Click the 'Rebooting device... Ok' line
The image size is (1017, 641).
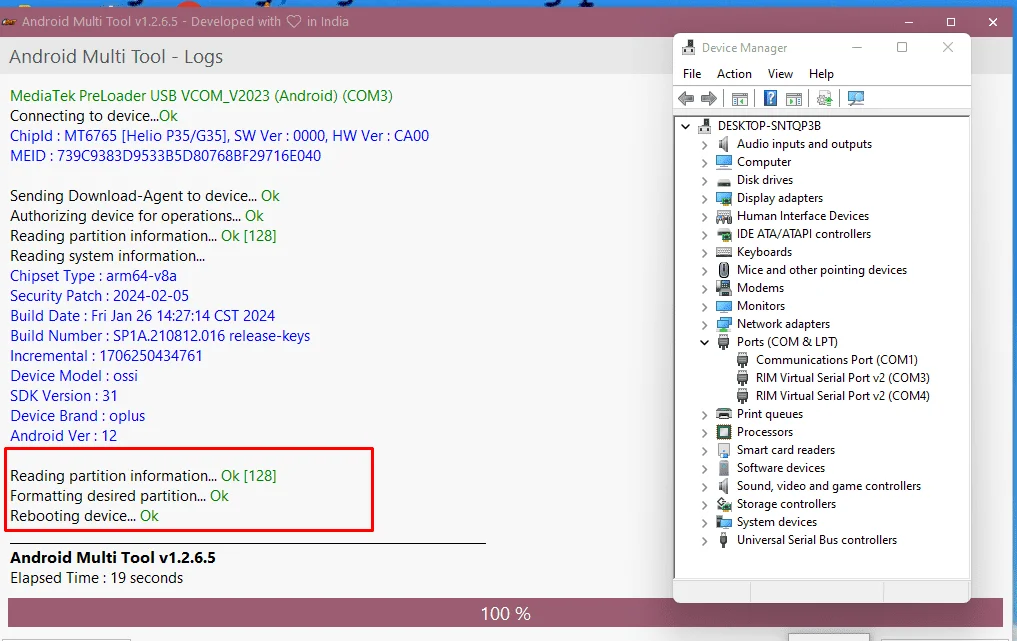click(x=84, y=516)
